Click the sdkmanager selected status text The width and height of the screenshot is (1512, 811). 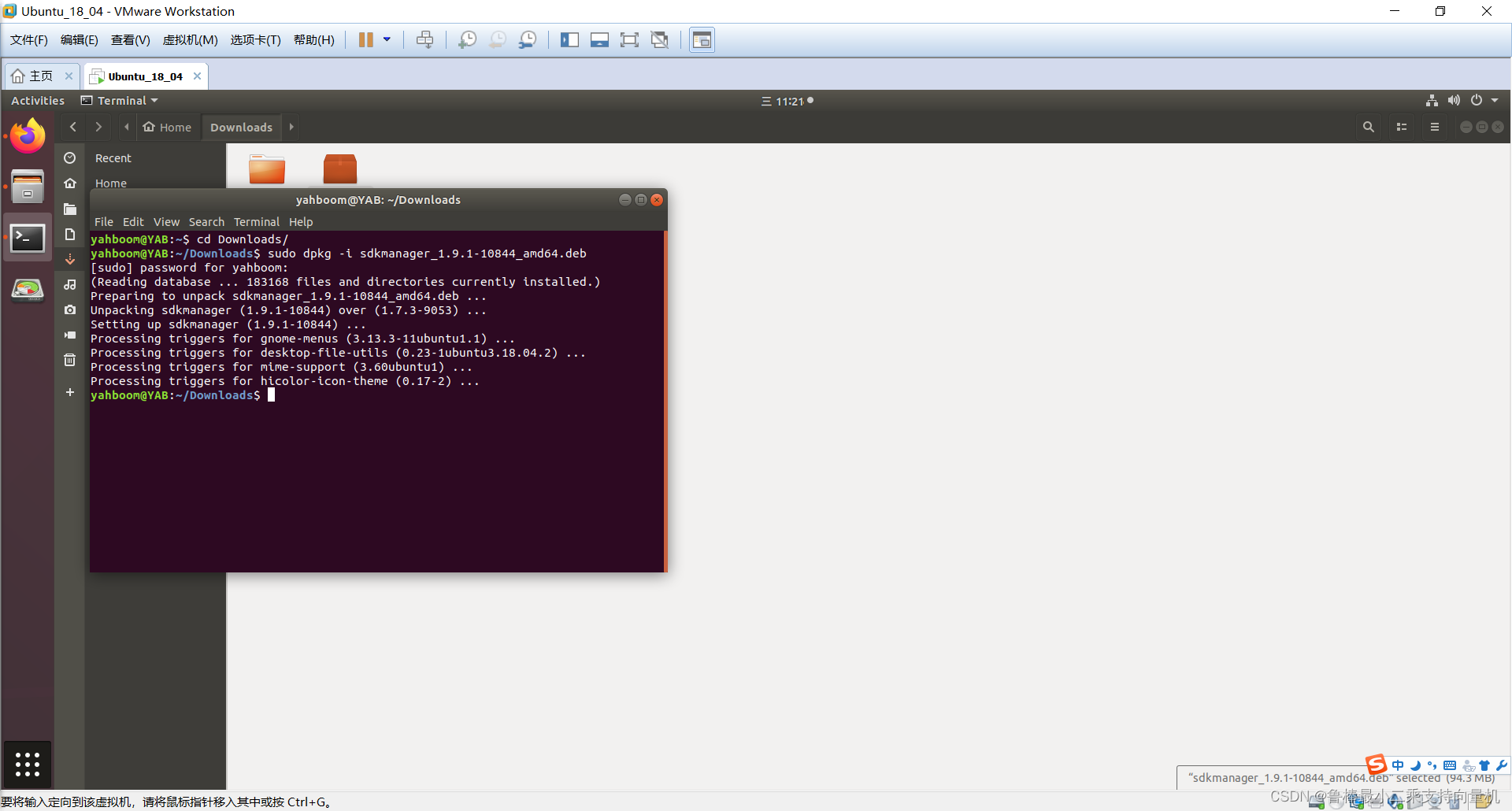pyautogui.click(x=1342, y=778)
